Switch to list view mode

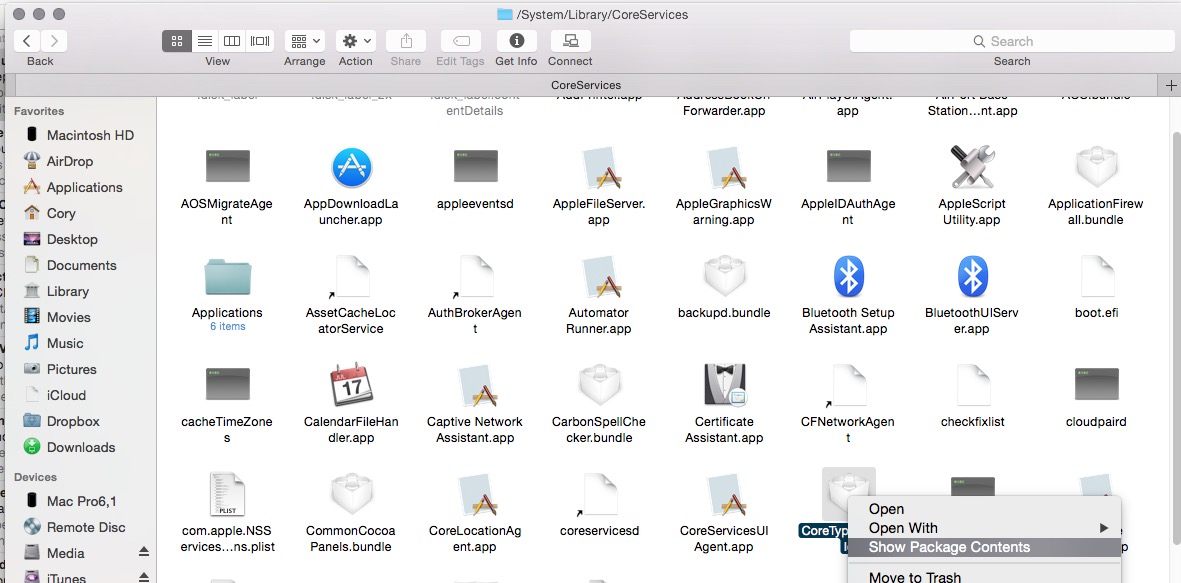(x=204, y=41)
